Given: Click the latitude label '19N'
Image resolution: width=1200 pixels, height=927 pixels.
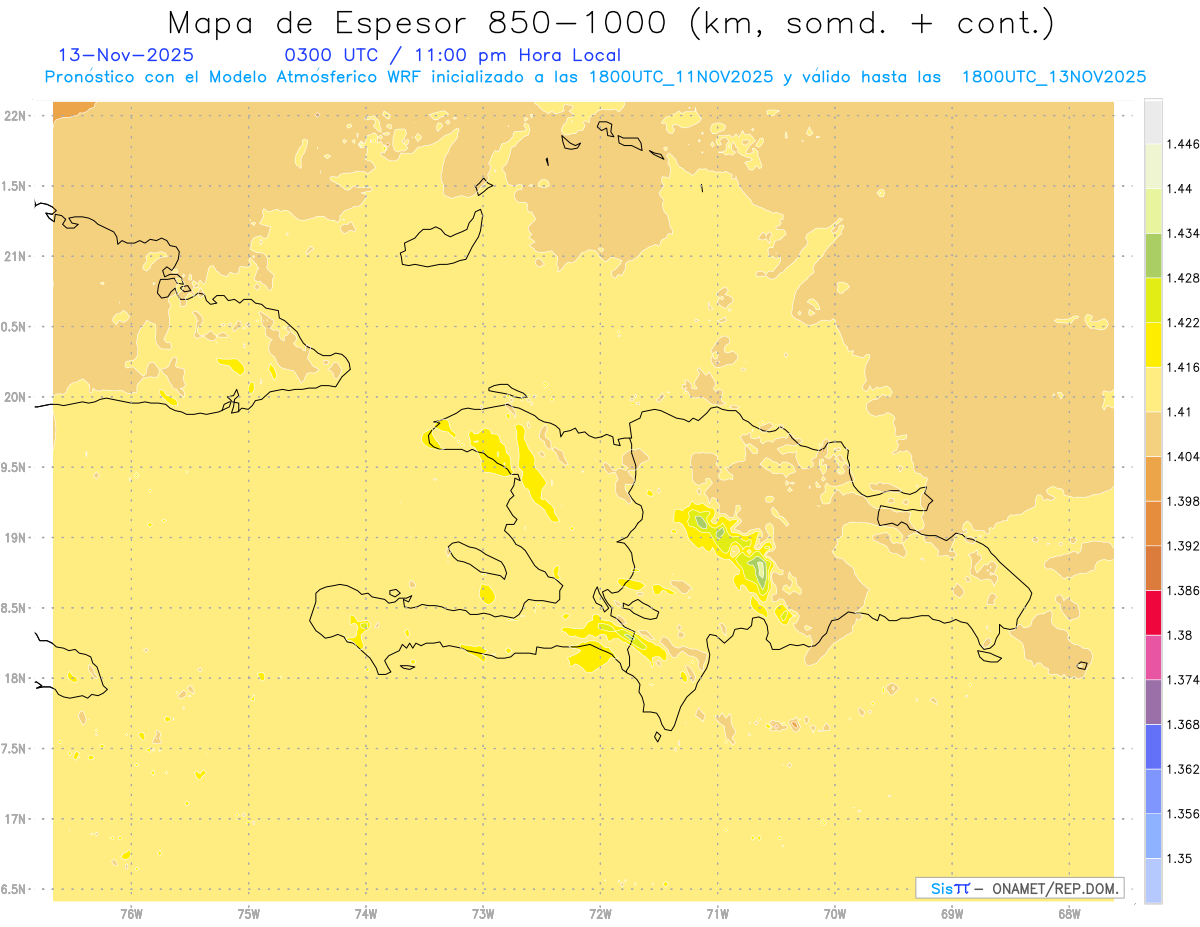Looking at the screenshot, I should click(17, 538).
